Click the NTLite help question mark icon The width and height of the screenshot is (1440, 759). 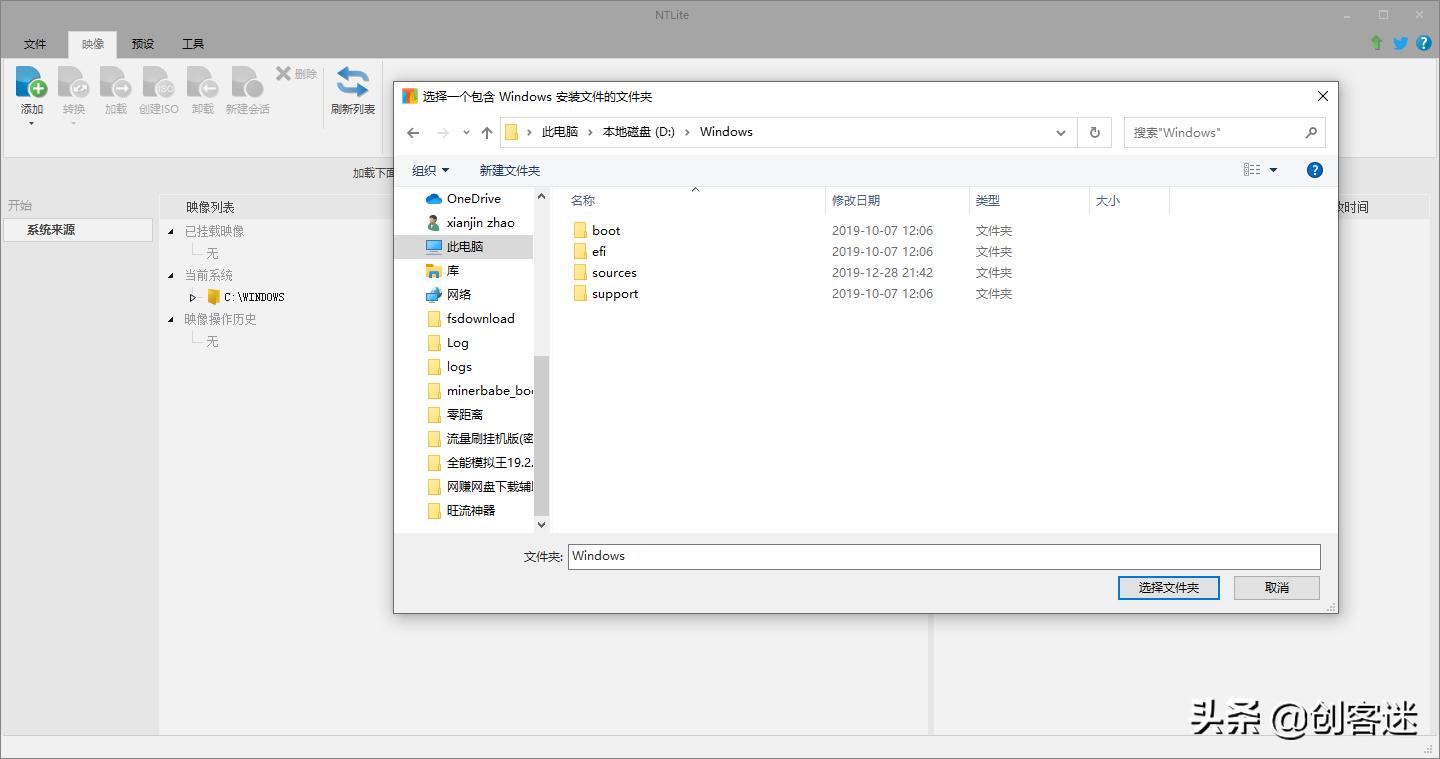coord(1423,43)
